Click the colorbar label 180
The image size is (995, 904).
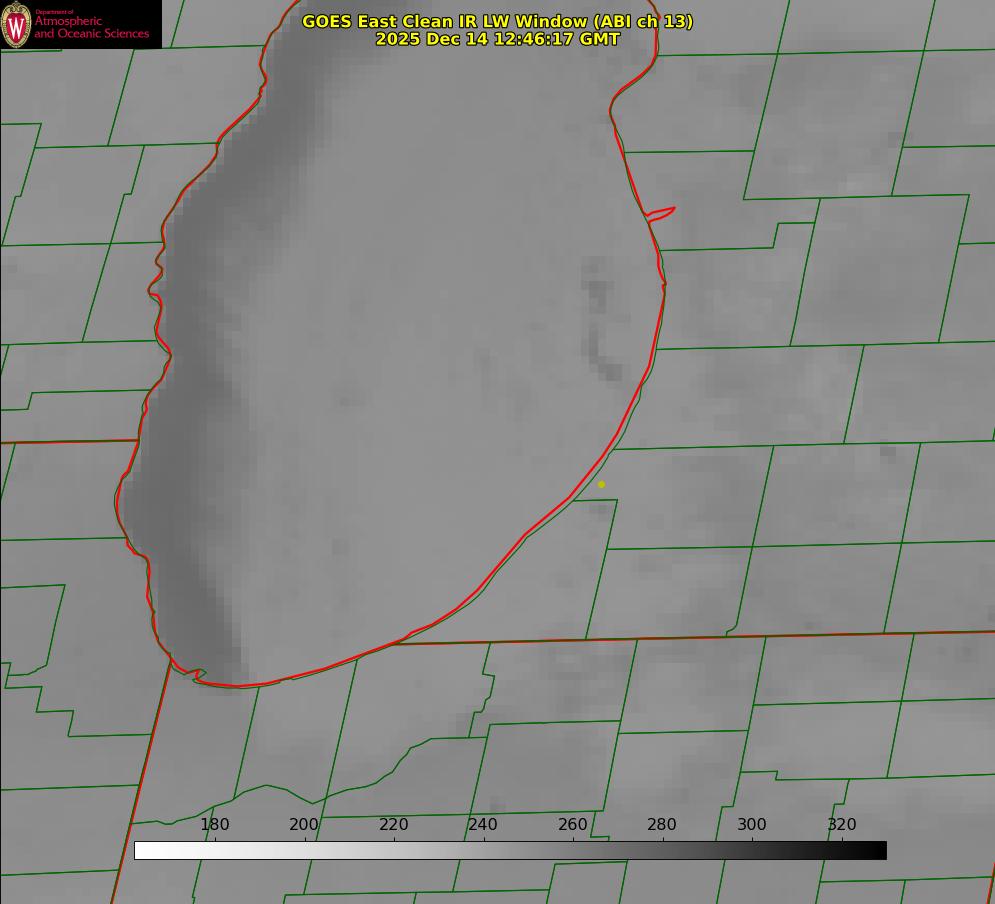(x=214, y=824)
